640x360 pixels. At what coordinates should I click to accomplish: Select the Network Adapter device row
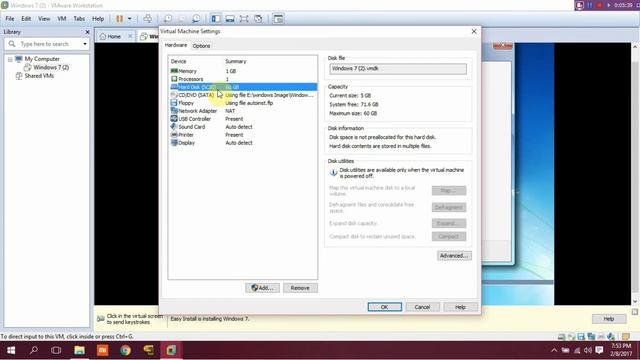pyautogui.click(x=243, y=111)
